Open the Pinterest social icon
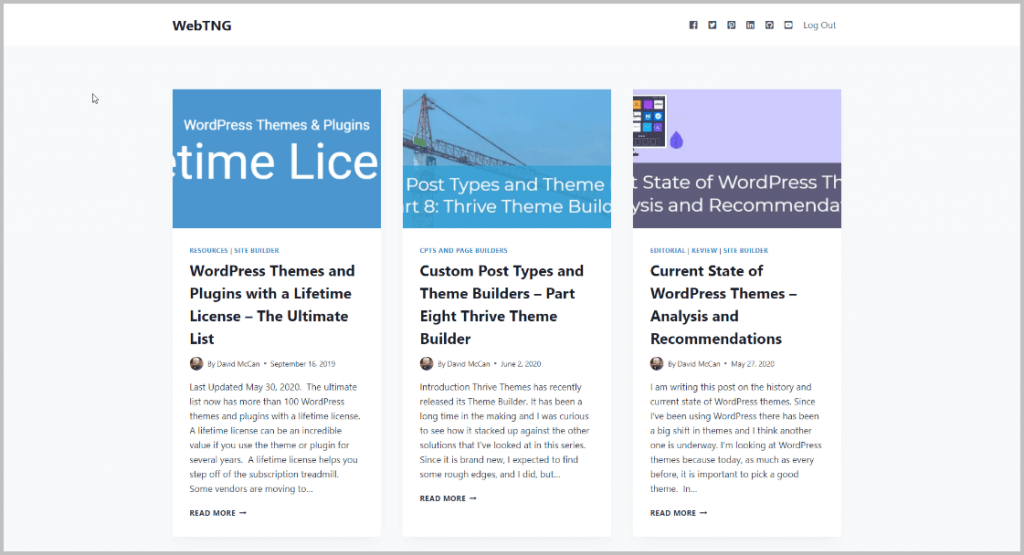Viewport: 1024px width, 555px height. 731,25
